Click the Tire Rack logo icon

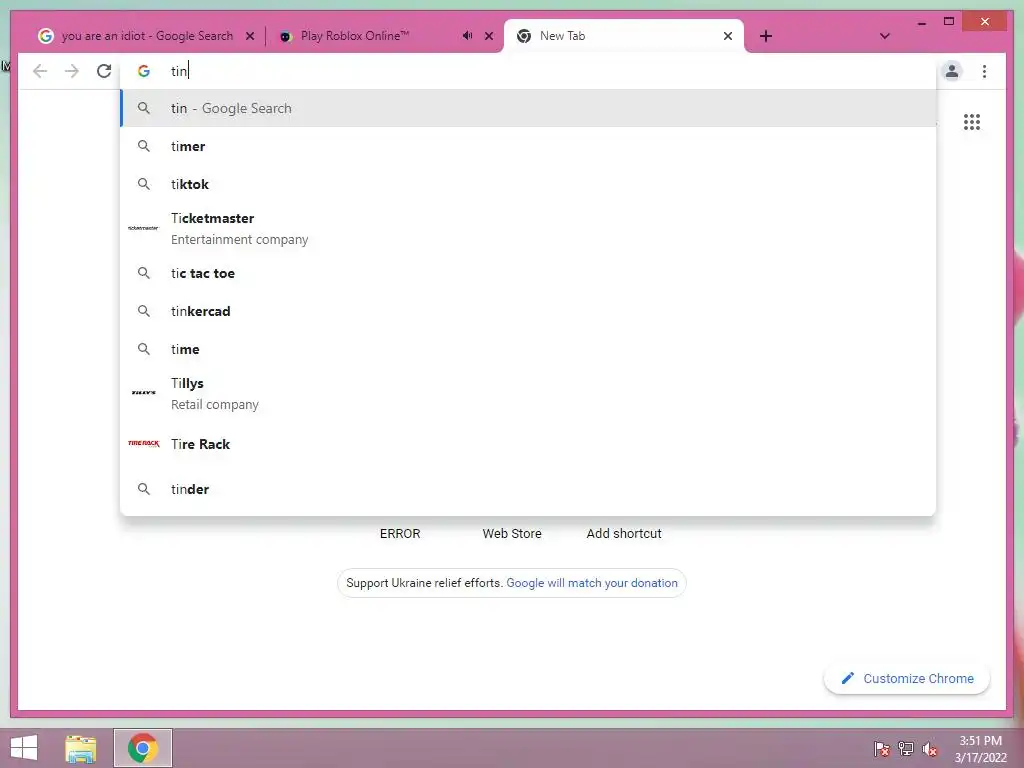pyautogui.click(x=144, y=443)
